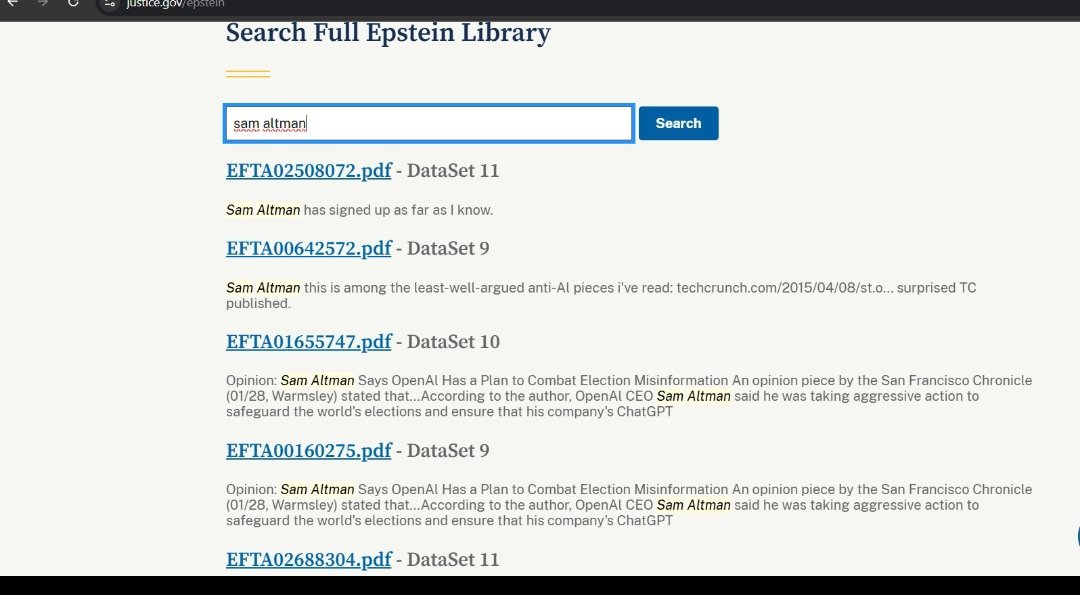Go back to the previous page

[x=12, y=4]
